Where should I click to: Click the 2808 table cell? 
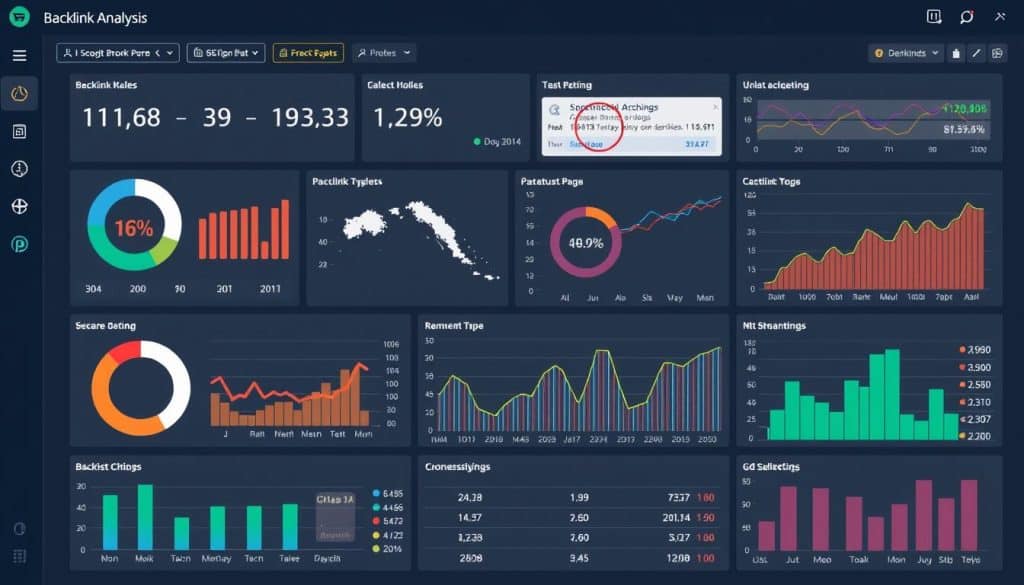pos(470,558)
